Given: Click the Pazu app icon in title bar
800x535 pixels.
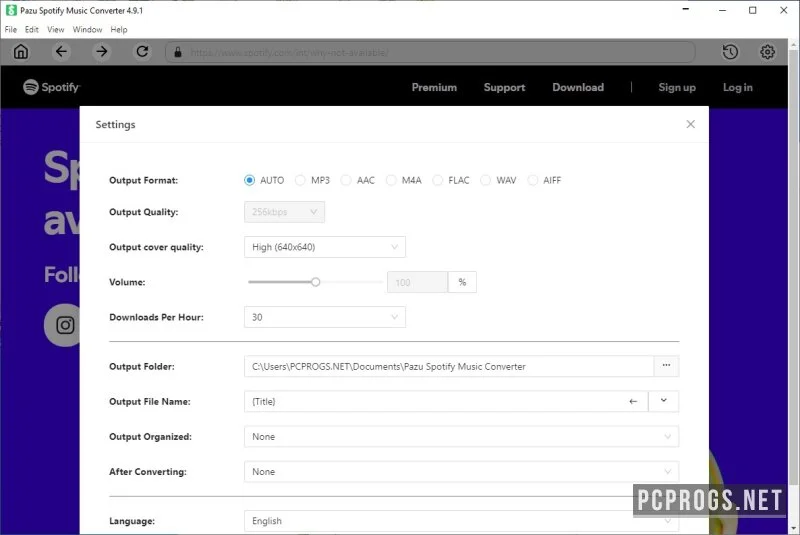Looking at the screenshot, I should pos(11,10).
